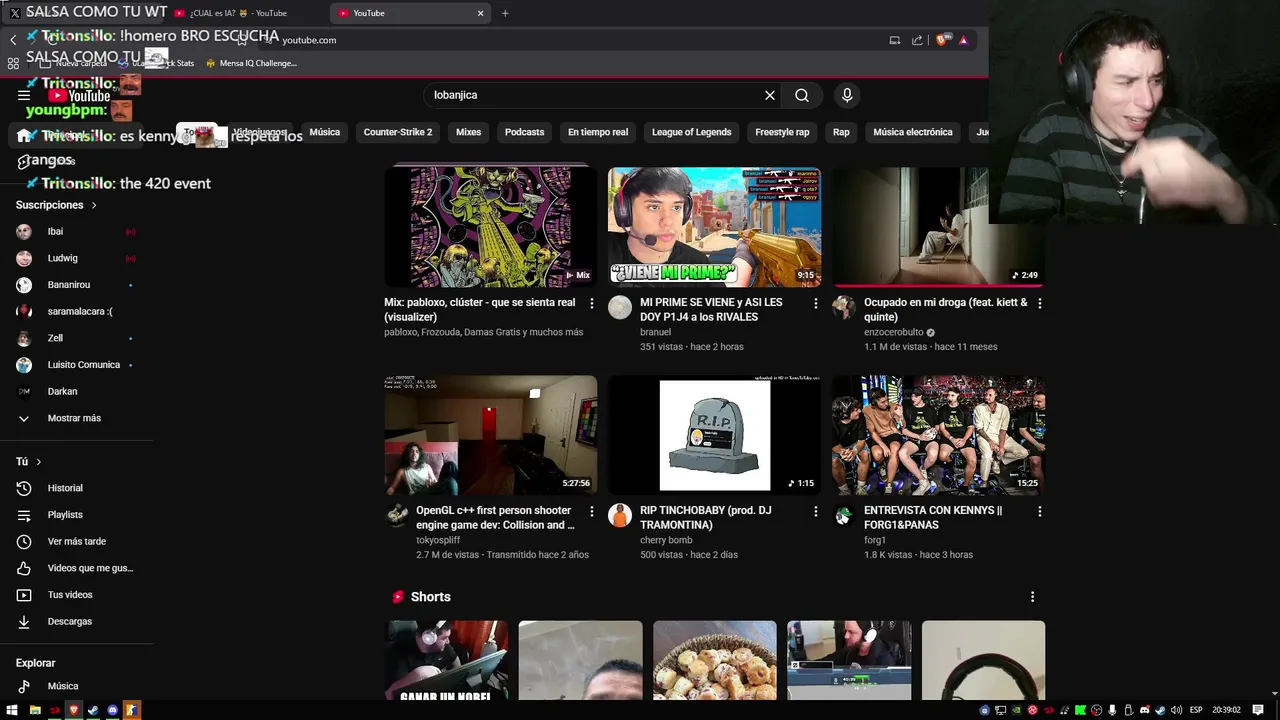Play the VIENE MI PRIME thumbnail
Screen dimensions: 1280x720
(x=715, y=227)
